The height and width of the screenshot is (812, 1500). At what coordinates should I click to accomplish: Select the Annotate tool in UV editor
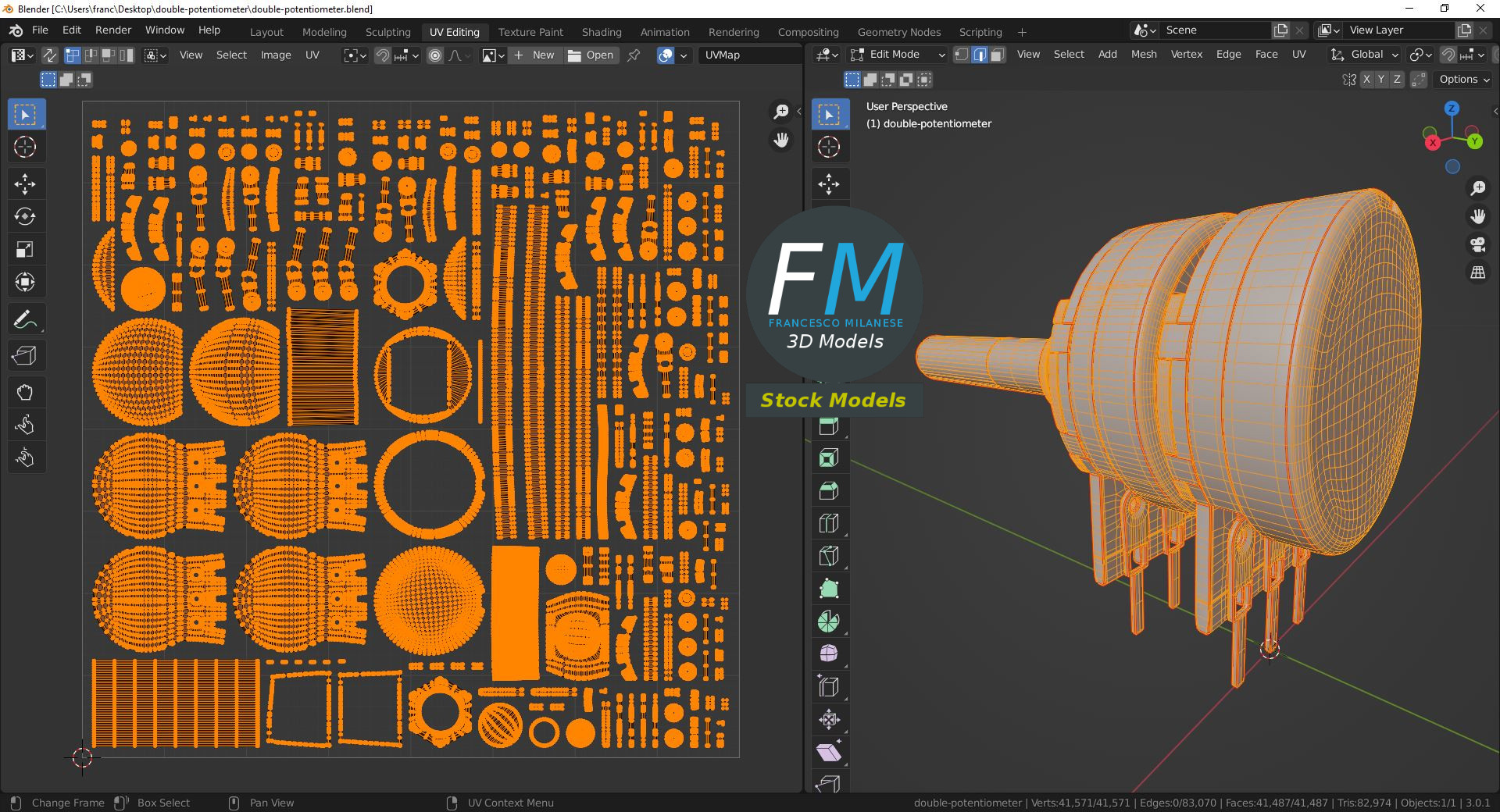click(x=25, y=319)
